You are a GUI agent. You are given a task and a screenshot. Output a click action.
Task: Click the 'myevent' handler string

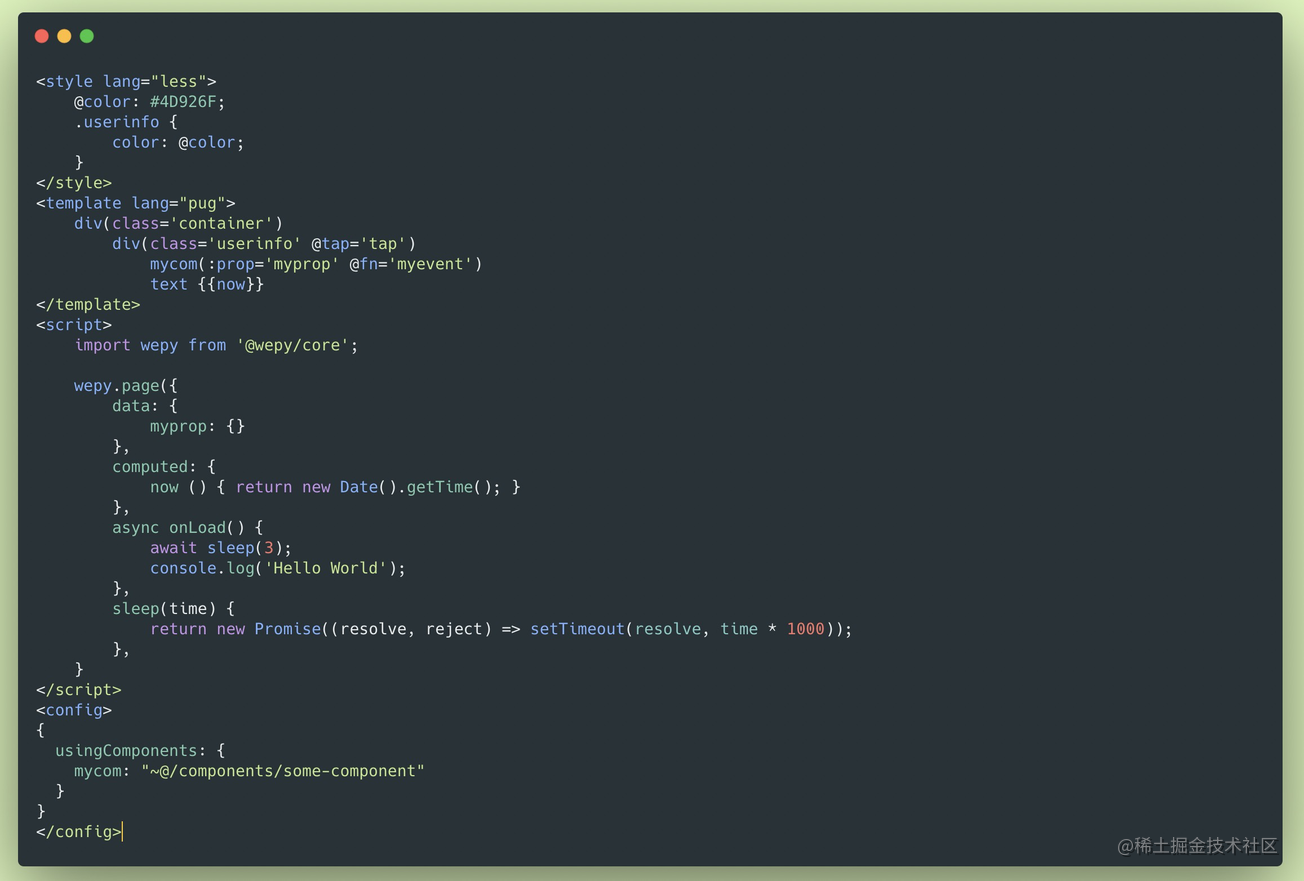tap(430, 264)
